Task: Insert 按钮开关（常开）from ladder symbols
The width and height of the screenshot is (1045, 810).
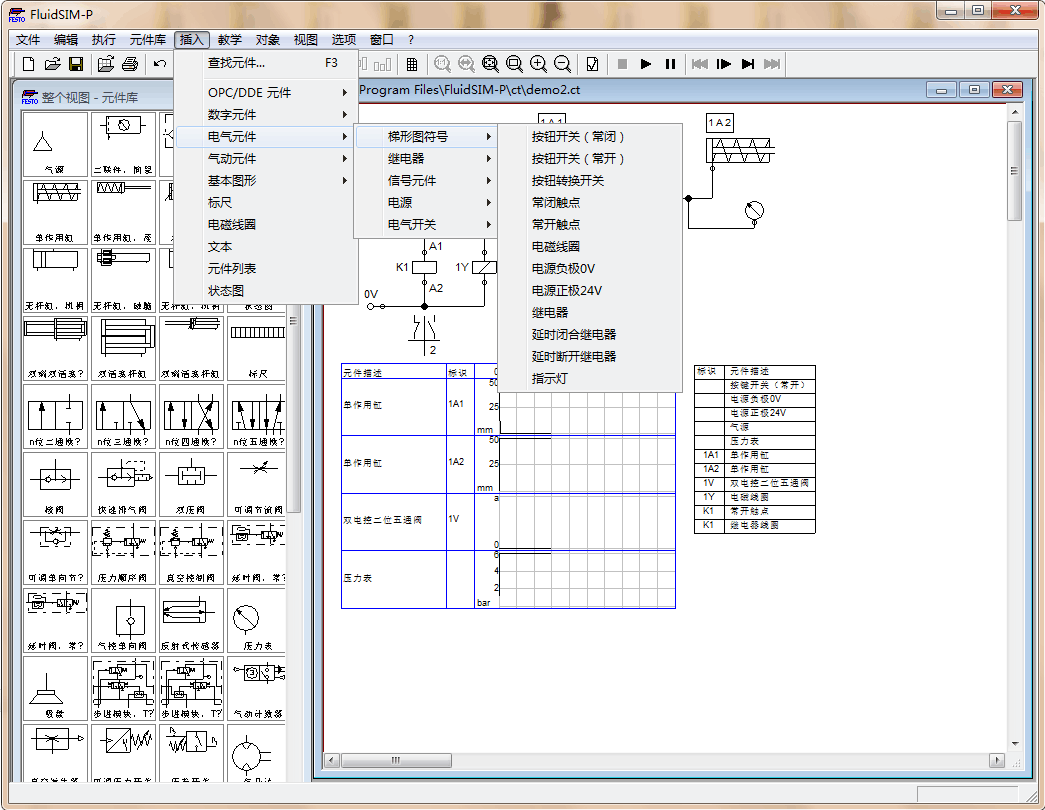Action: pos(590,159)
